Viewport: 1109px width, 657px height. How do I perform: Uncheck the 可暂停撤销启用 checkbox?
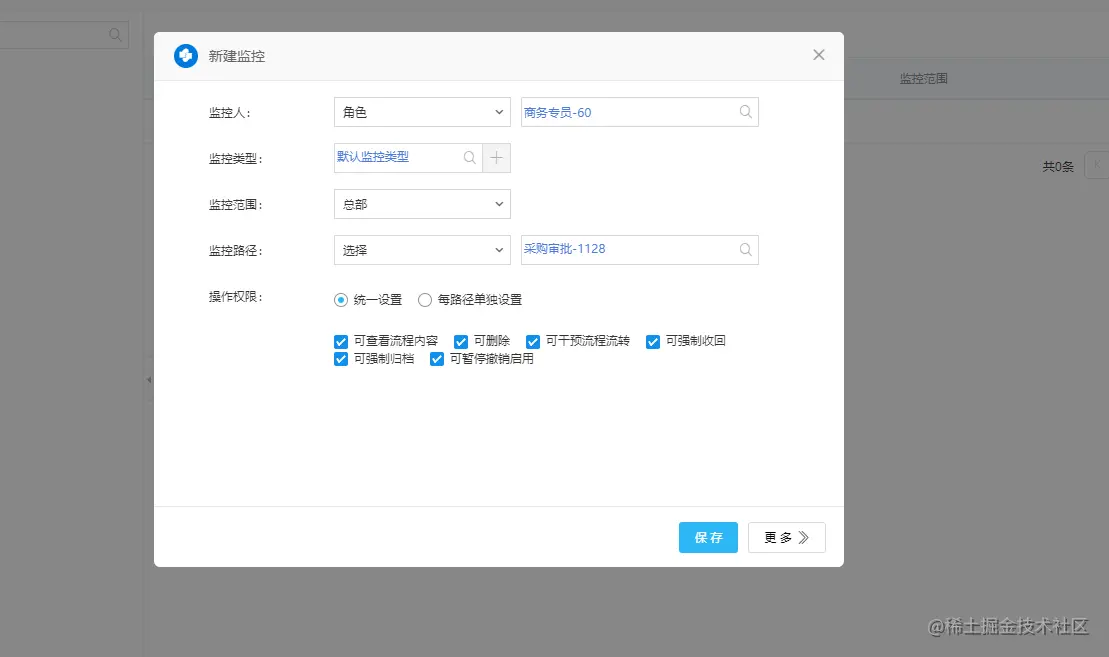click(437, 359)
